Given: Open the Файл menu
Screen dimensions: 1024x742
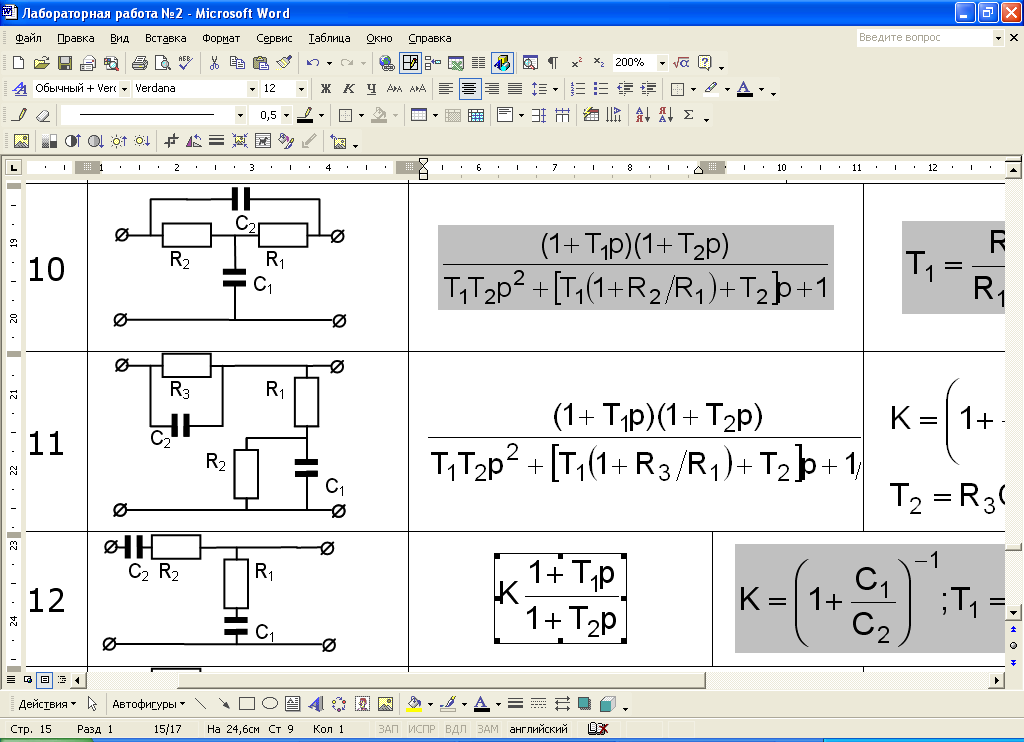Looking at the screenshot, I should pyautogui.click(x=28, y=38).
